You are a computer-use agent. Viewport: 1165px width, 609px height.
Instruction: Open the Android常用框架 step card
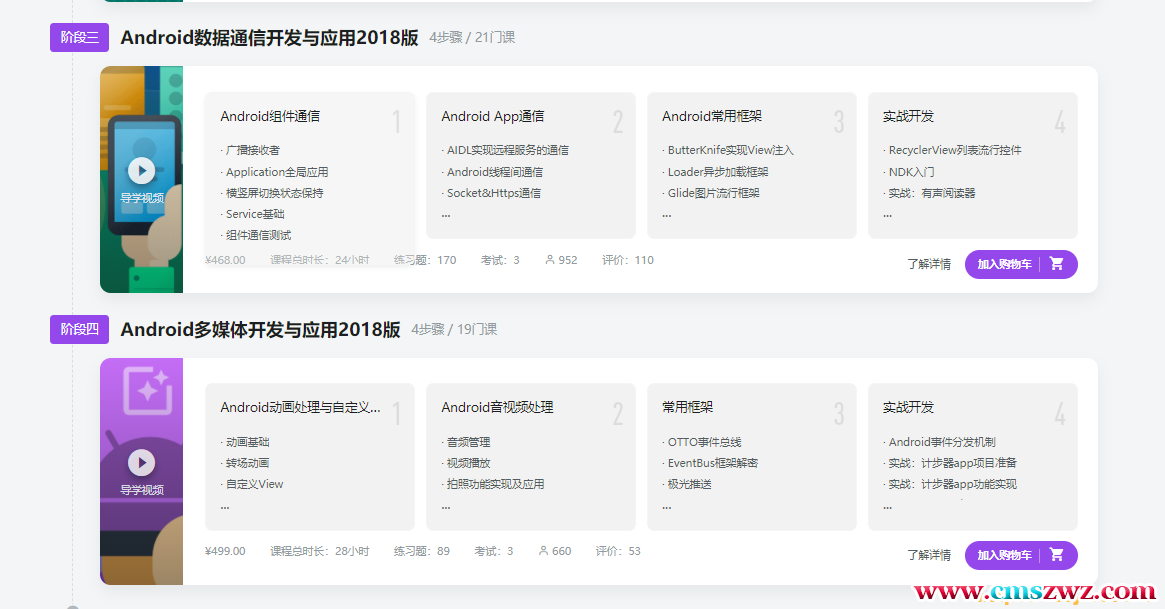click(x=751, y=166)
